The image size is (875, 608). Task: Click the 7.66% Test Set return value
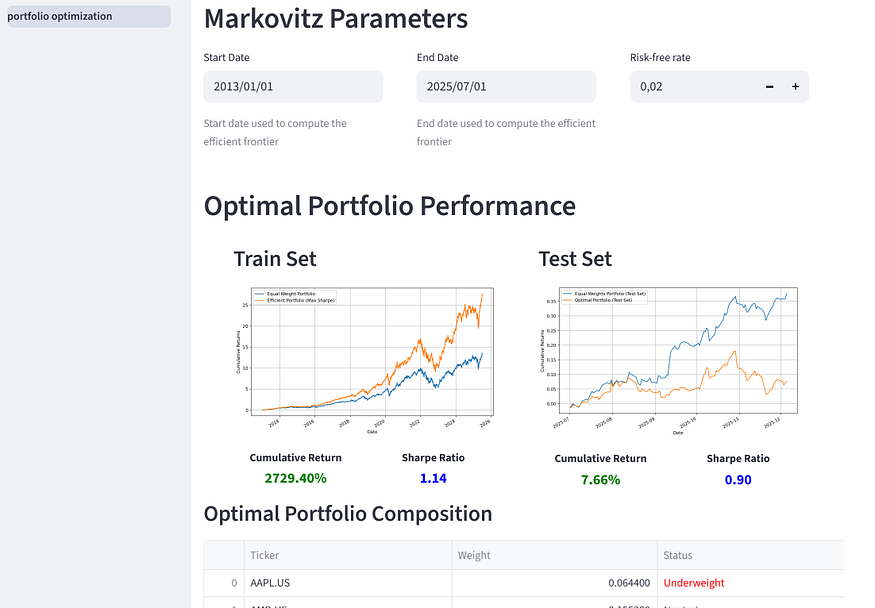(x=600, y=480)
